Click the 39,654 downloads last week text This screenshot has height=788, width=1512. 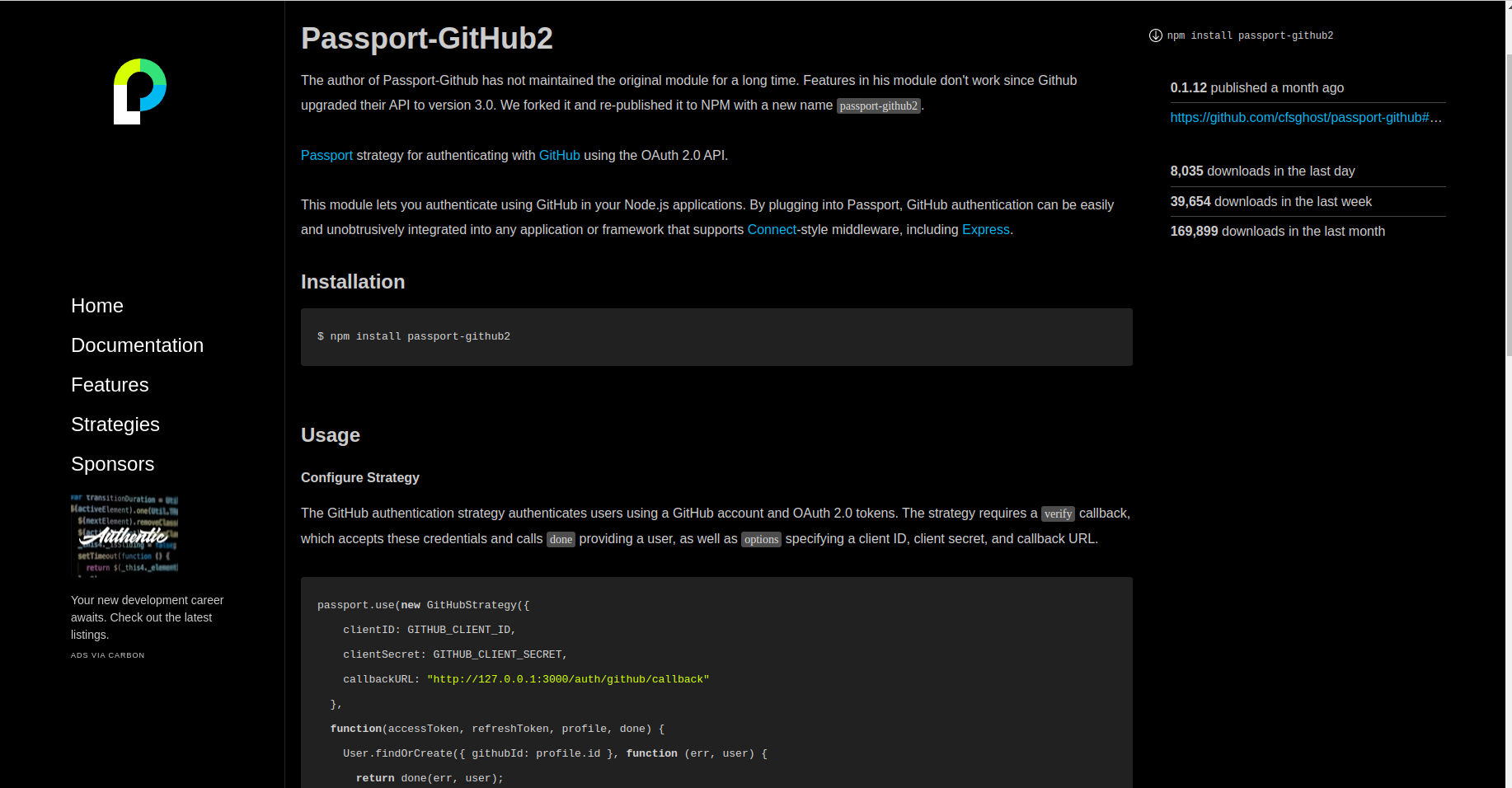tap(1271, 201)
